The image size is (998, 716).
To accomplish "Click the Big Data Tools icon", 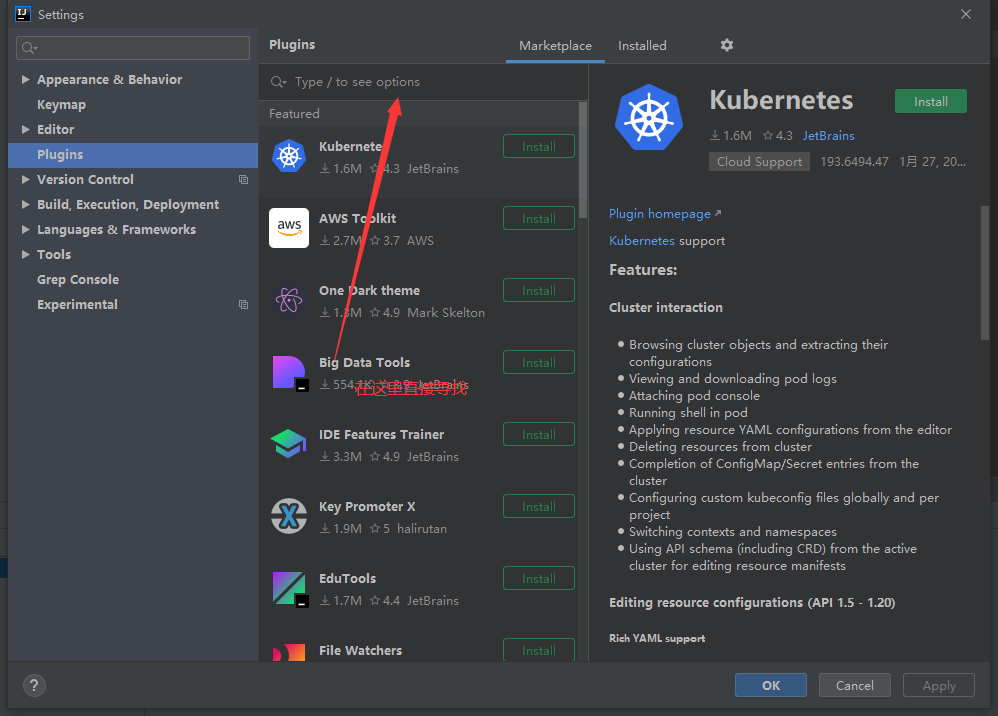I will point(289,372).
